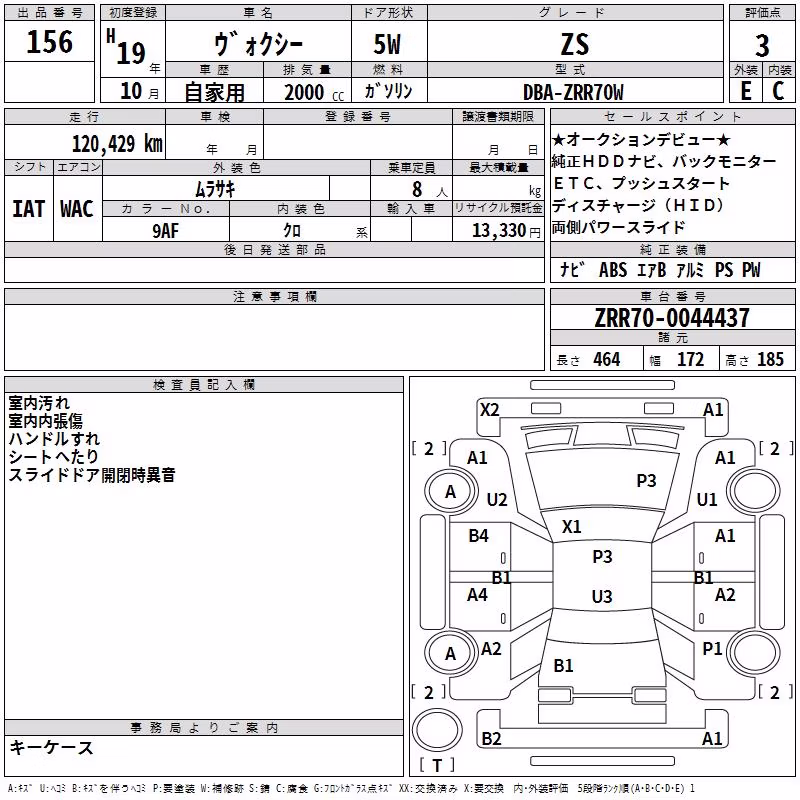
Task: Select the note スライドドア開閉時異音
Action: (92, 475)
